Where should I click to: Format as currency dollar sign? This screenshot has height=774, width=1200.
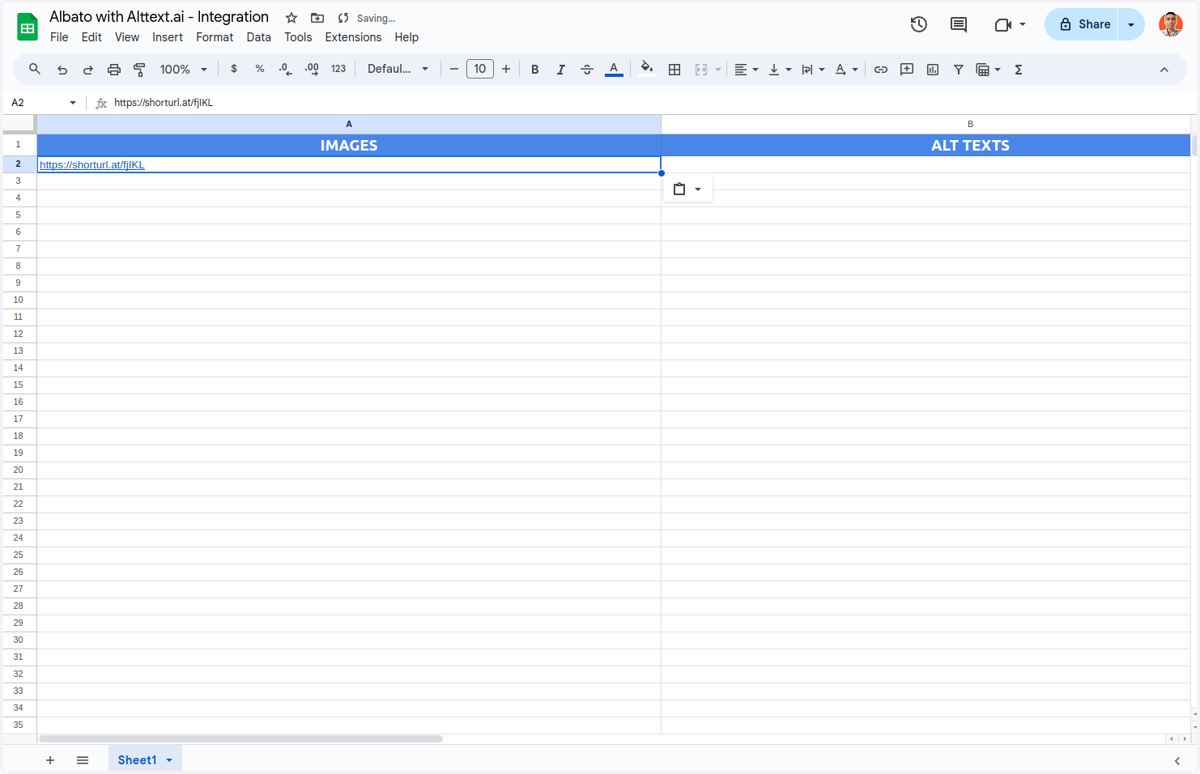point(234,69)
